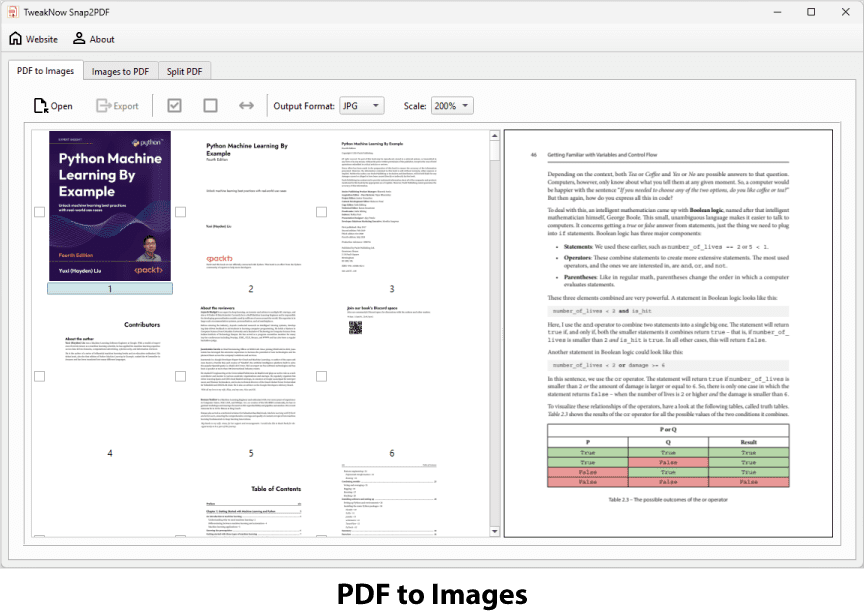864x615 pixels.
Task: Deselect all pages with uncheck-all icon
Action: (x=210, y=105)
